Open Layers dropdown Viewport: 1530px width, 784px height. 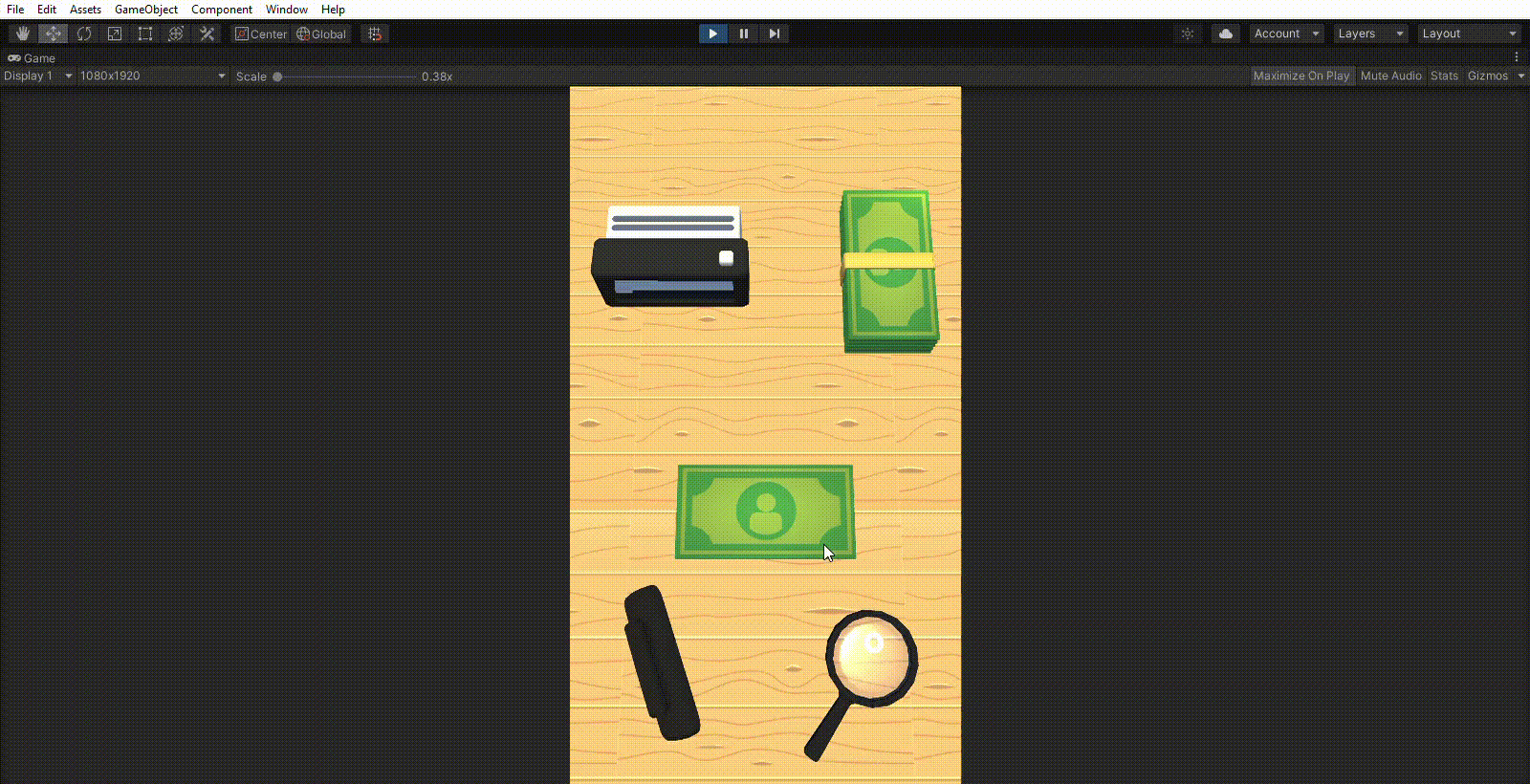point(1371,33)
